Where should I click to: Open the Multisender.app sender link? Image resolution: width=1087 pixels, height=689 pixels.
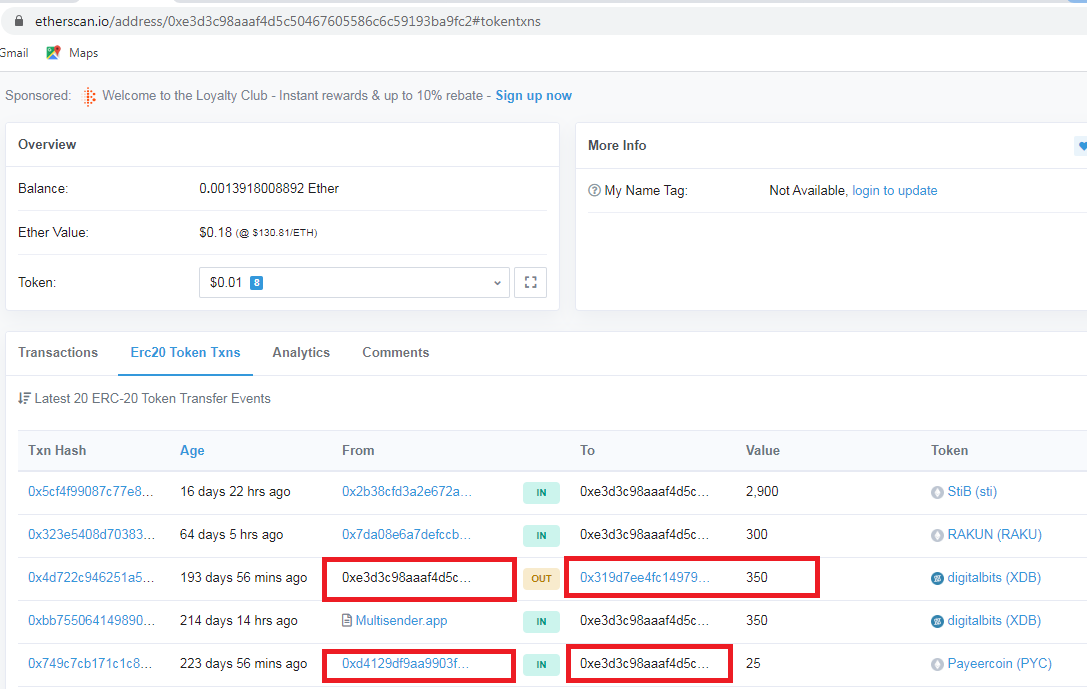click(401, 620)
